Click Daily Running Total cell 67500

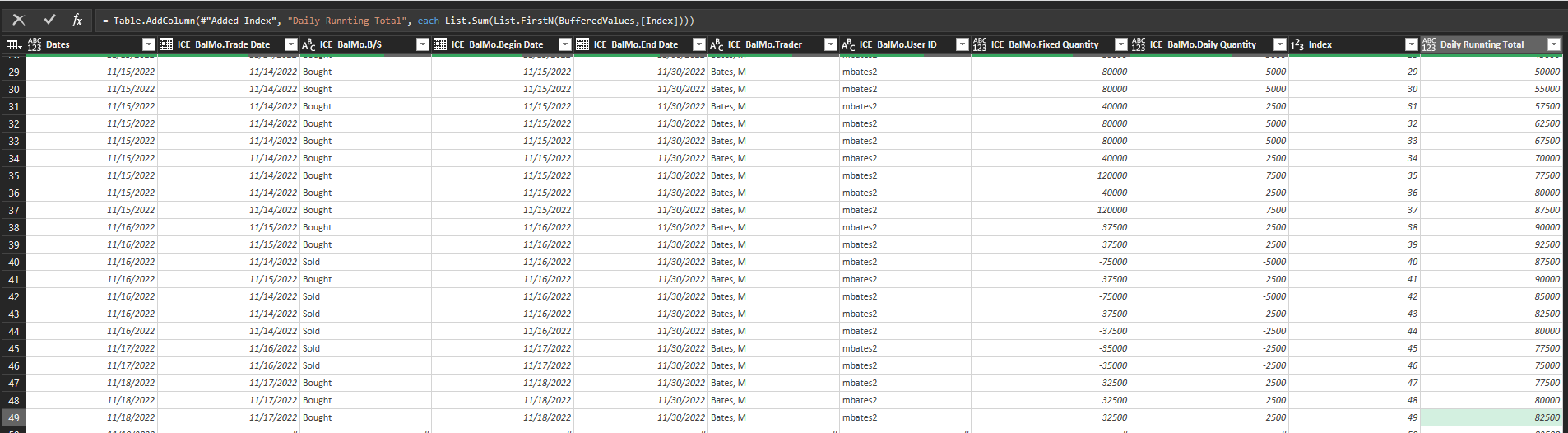(1491, 141)
